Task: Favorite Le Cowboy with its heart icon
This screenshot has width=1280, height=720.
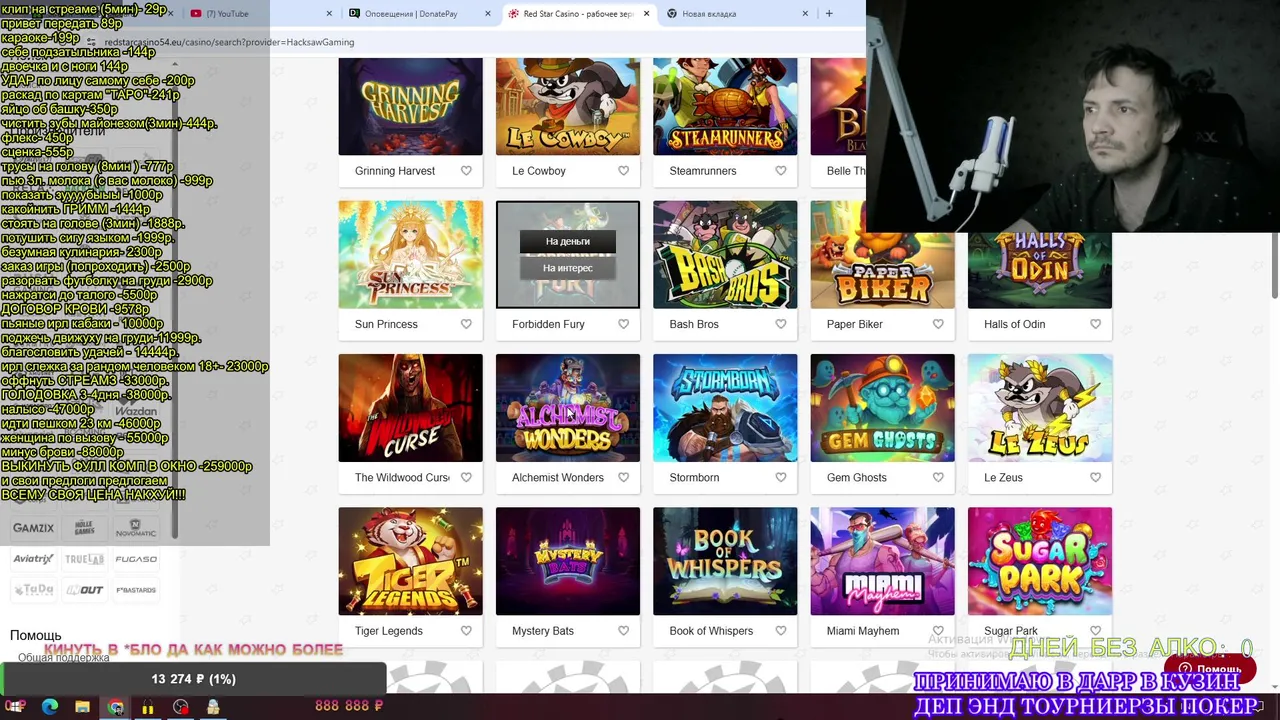Action: coord(623,171)
